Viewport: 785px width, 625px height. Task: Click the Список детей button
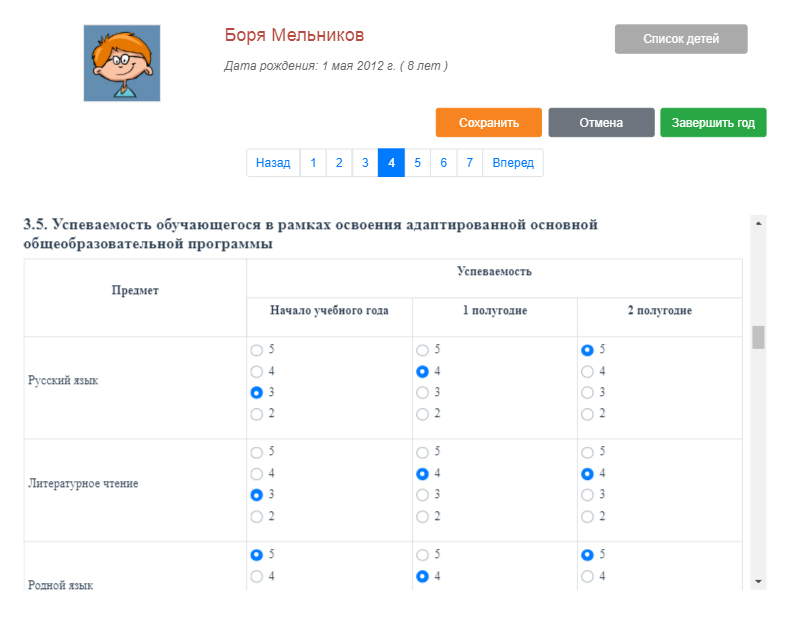pos(680,39)
